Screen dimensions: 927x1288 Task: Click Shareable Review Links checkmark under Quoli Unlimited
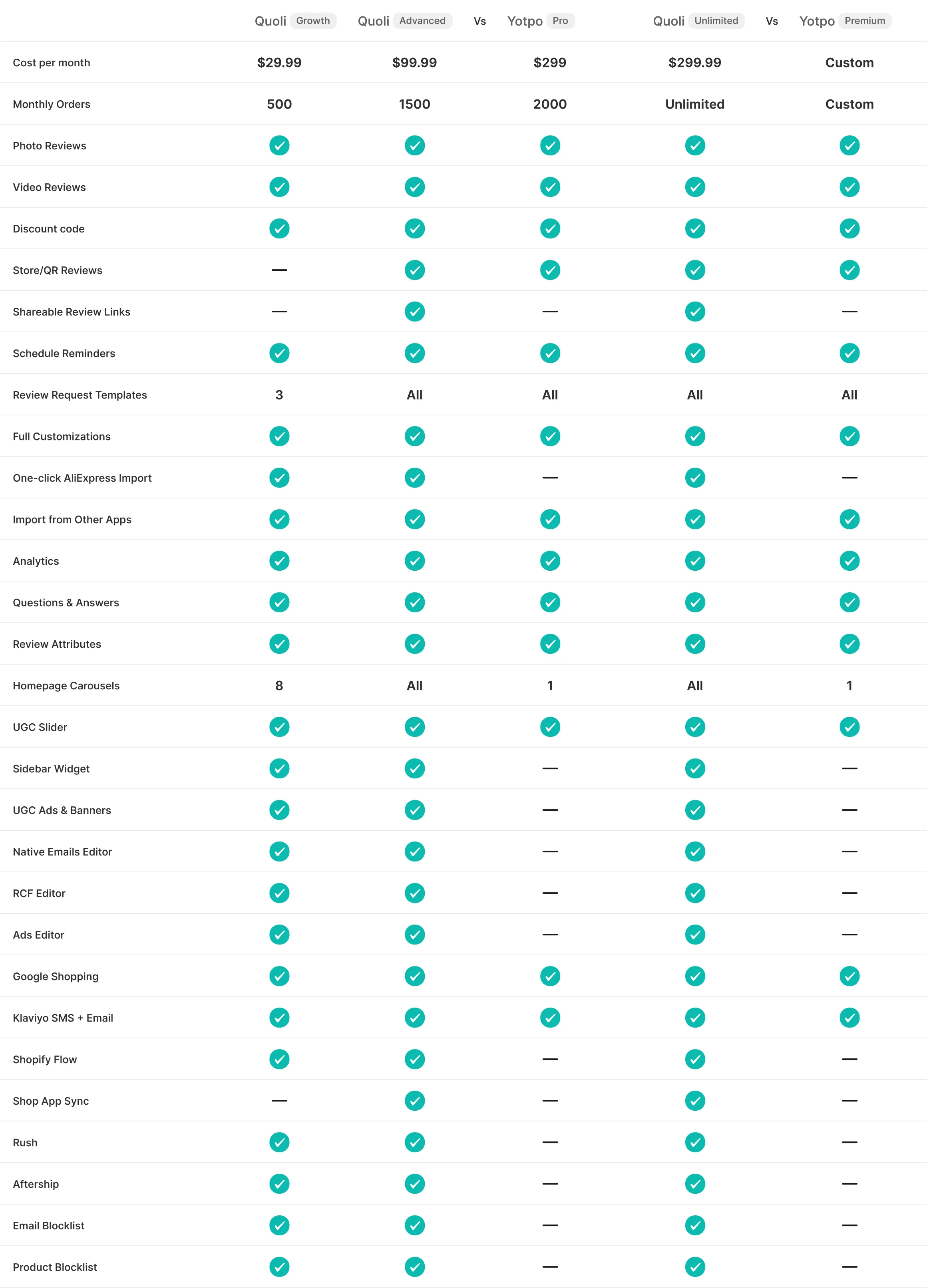695,312
